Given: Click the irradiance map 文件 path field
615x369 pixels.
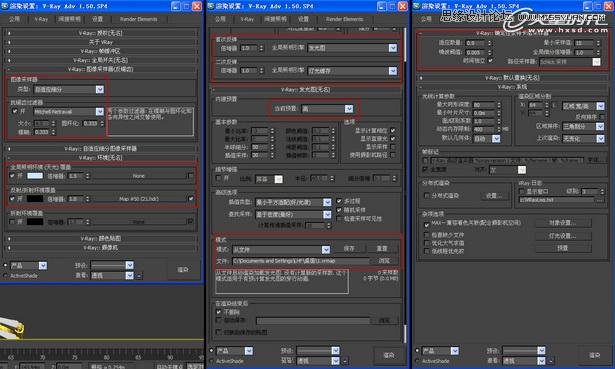Looking at the screenshot, I should pos(301,261).
